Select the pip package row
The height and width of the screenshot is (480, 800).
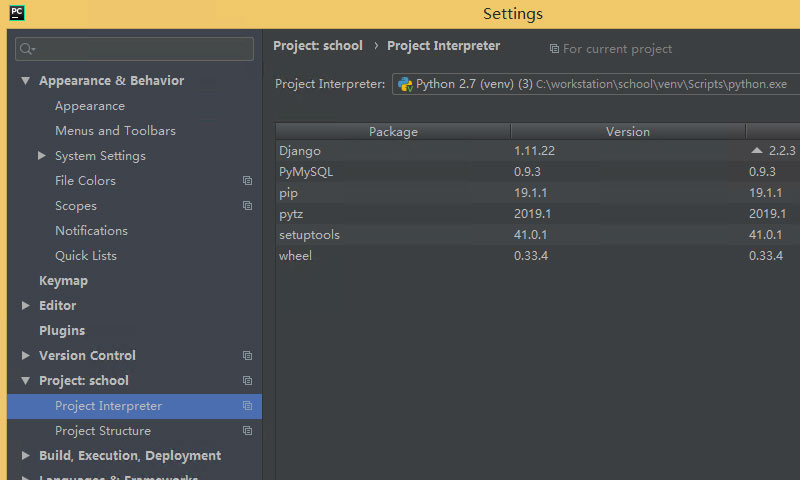click(x=538, y=193)
